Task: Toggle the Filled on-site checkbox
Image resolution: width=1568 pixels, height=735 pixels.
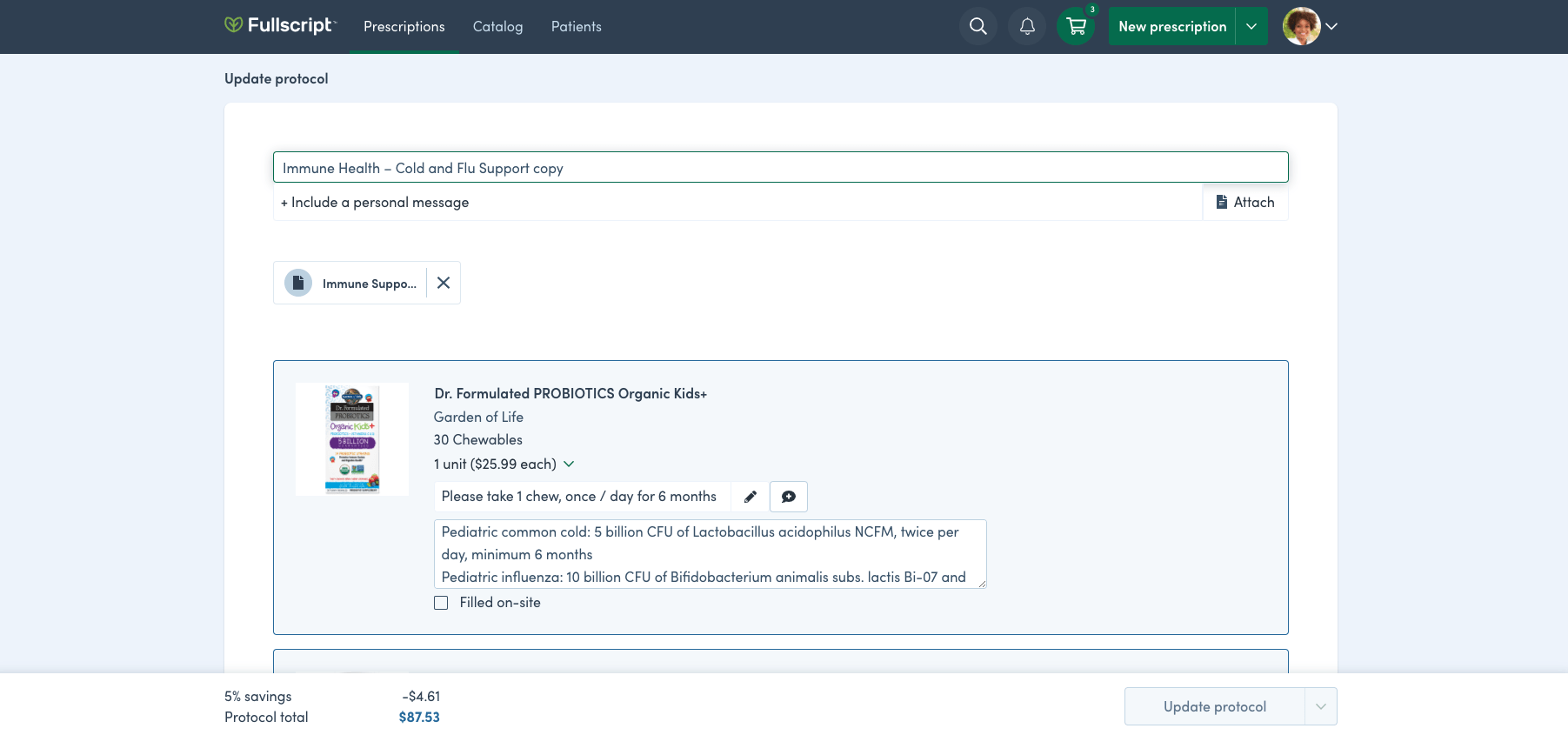Action: (441, 603)
